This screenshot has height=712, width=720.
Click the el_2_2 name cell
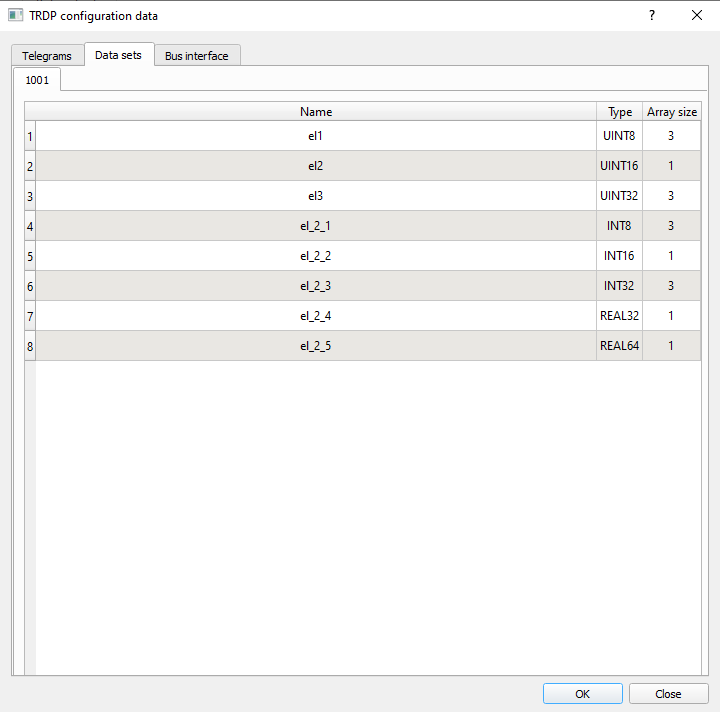tap(316, 256)
